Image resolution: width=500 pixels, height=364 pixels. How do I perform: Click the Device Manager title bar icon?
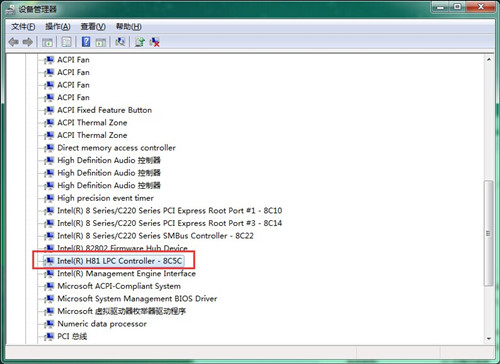pos(10,9)
